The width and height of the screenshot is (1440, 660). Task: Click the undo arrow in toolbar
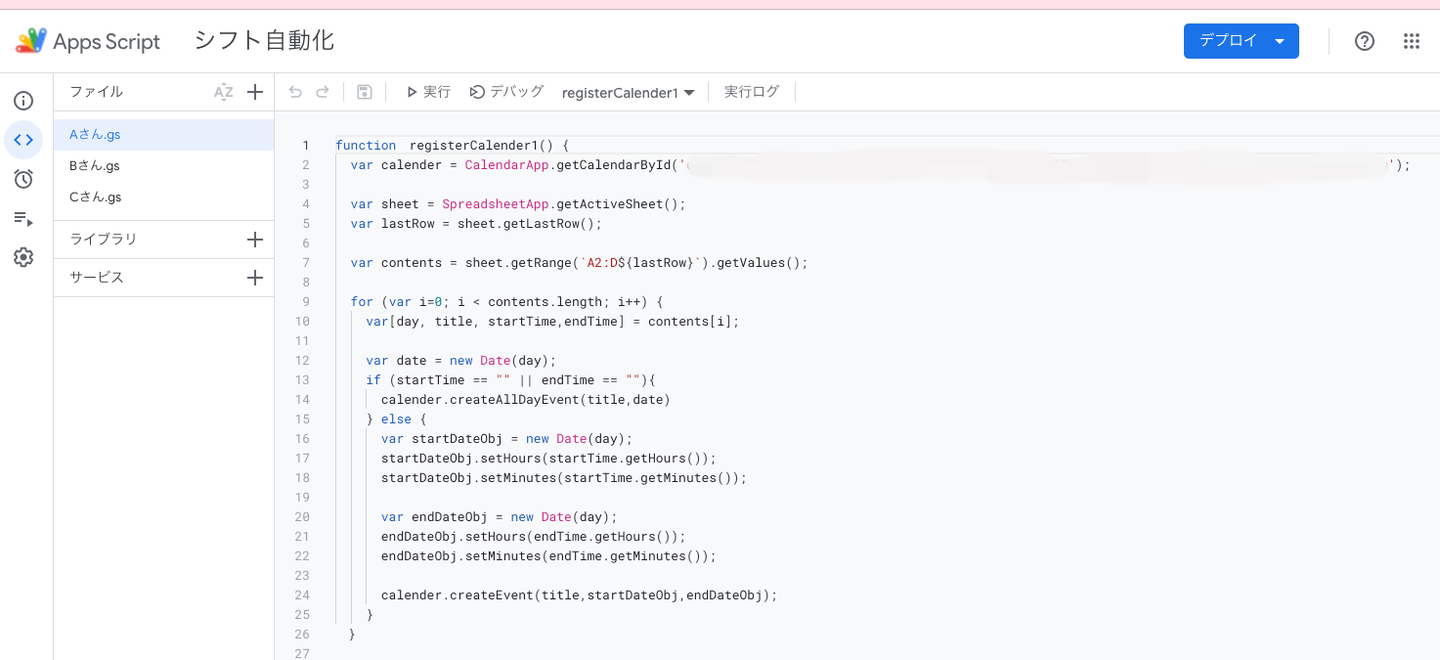pyautogui.click(x=295, y=92)
